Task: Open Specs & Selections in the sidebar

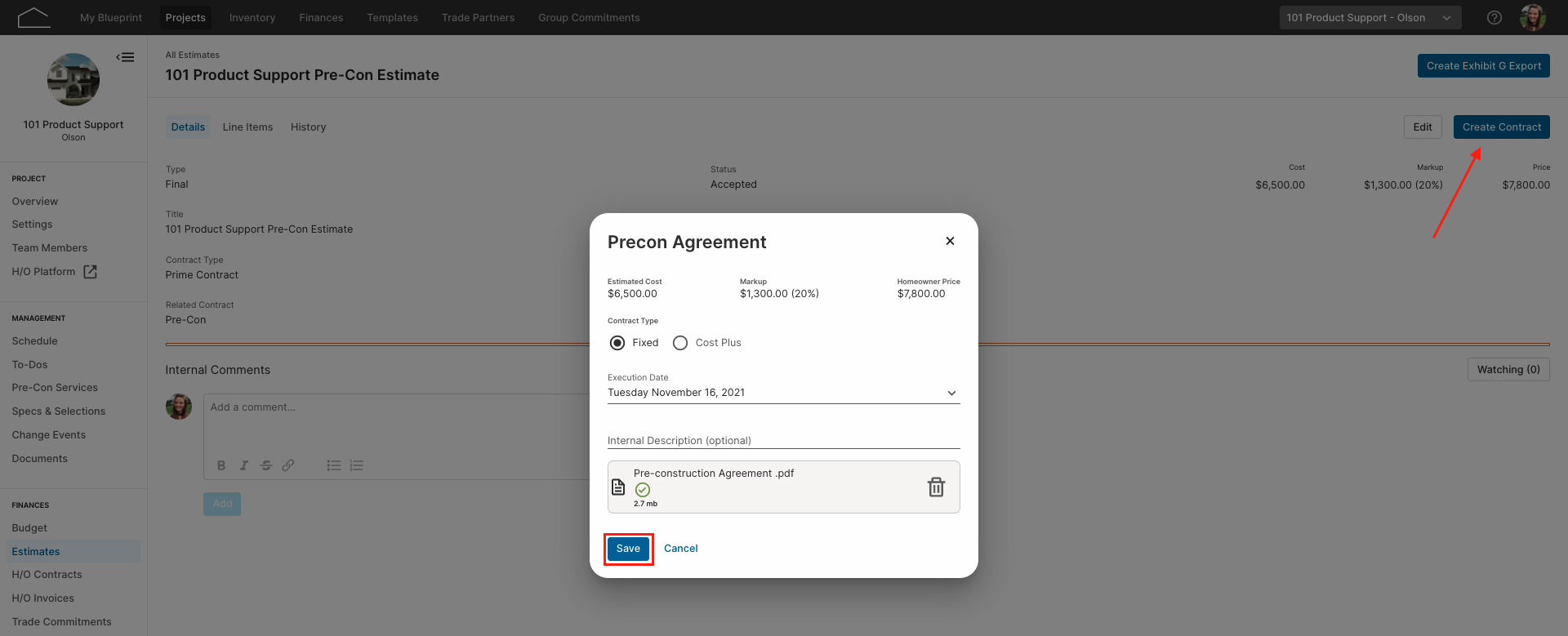Action: [x=59, y=411]
